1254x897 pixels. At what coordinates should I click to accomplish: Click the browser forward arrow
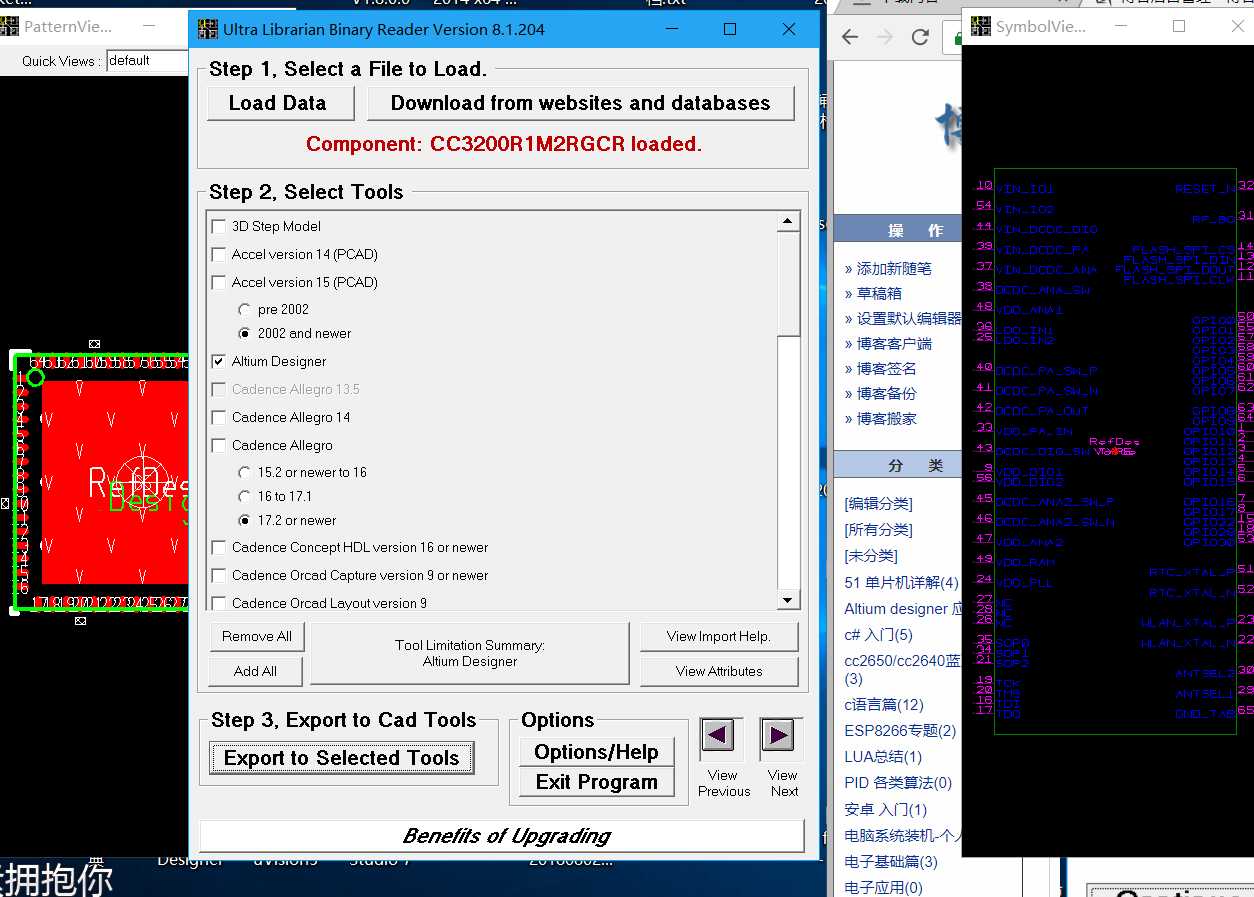[x=885, y=37]
